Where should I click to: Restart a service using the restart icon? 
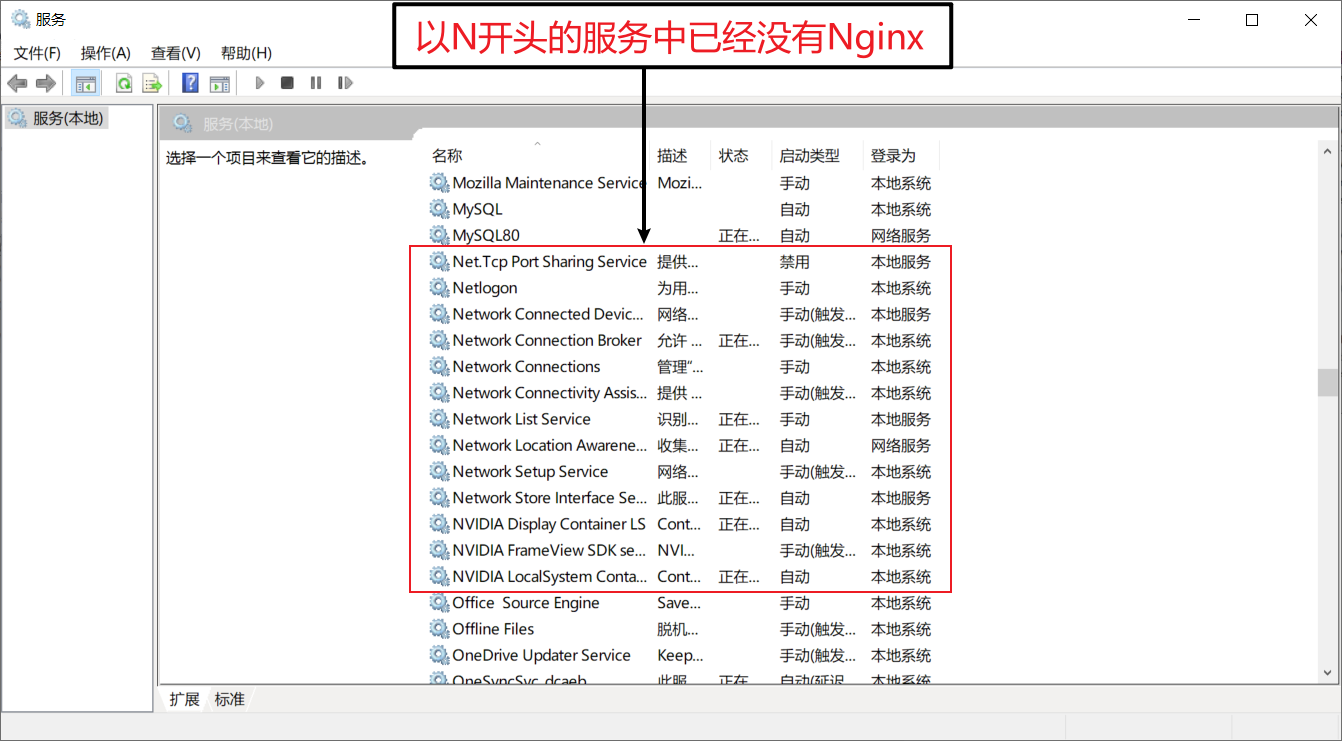[x=345, y=82]
